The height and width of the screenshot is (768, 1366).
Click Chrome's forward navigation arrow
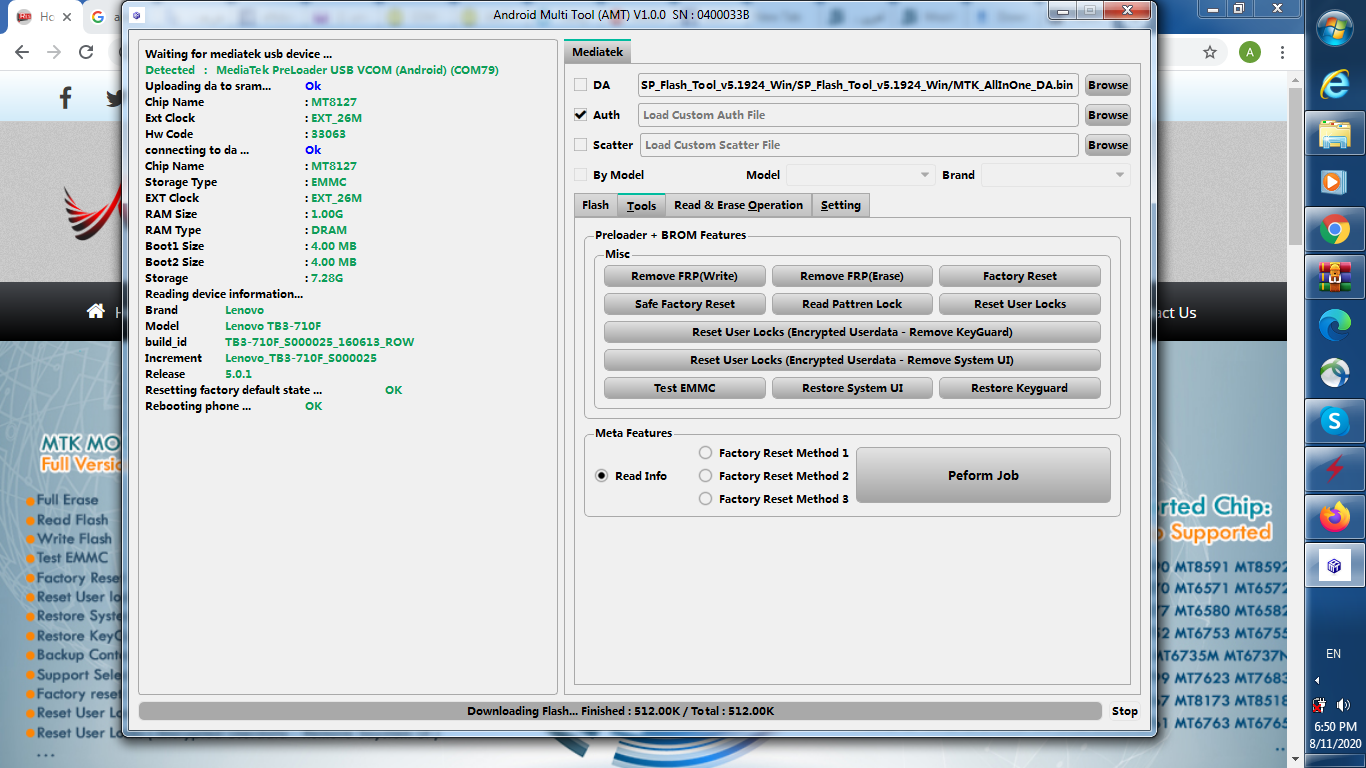coord(54,52)
